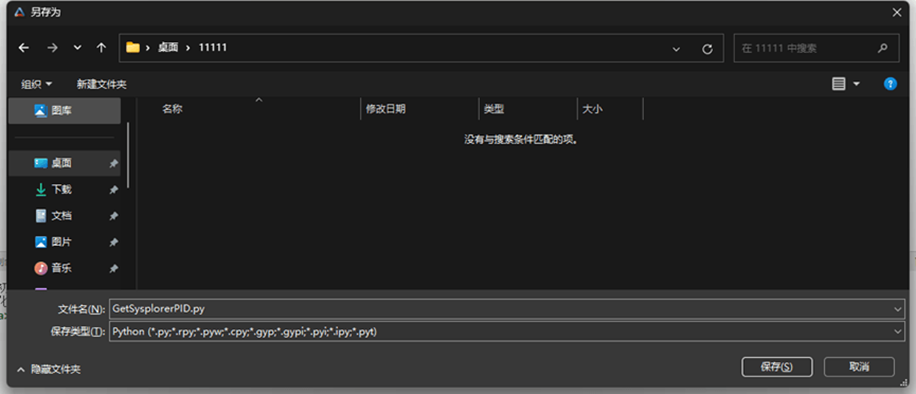Unpin 图片 using its pin icon
Image resolution: width=916 pixels, height=394 pixels.
[x=113, y=243]
